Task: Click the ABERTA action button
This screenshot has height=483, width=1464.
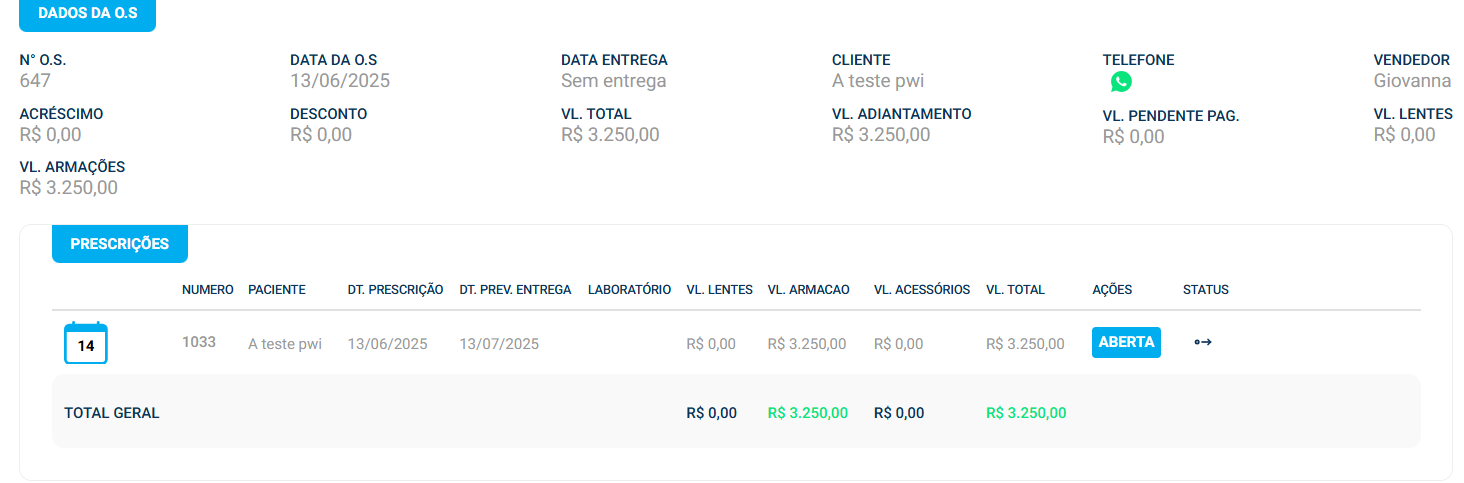Action: pos(1126,342)
